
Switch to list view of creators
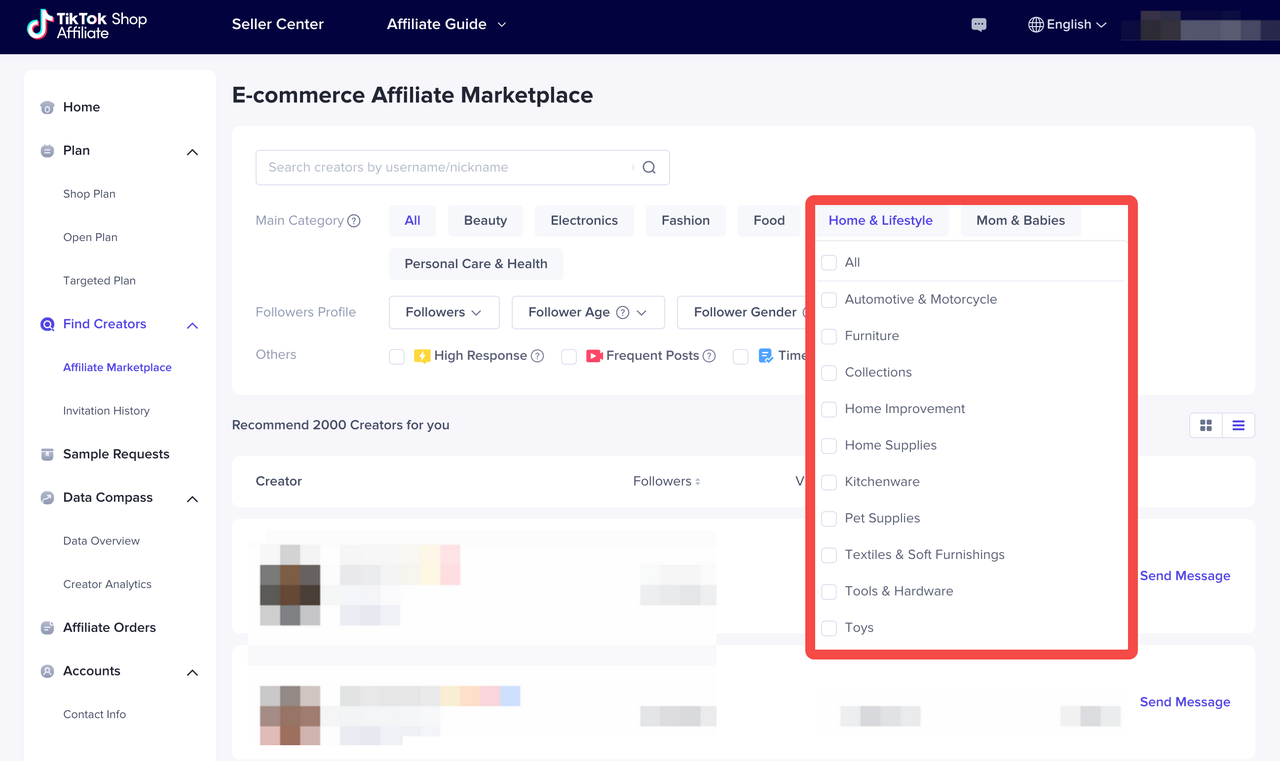(x=1238, y=425)
